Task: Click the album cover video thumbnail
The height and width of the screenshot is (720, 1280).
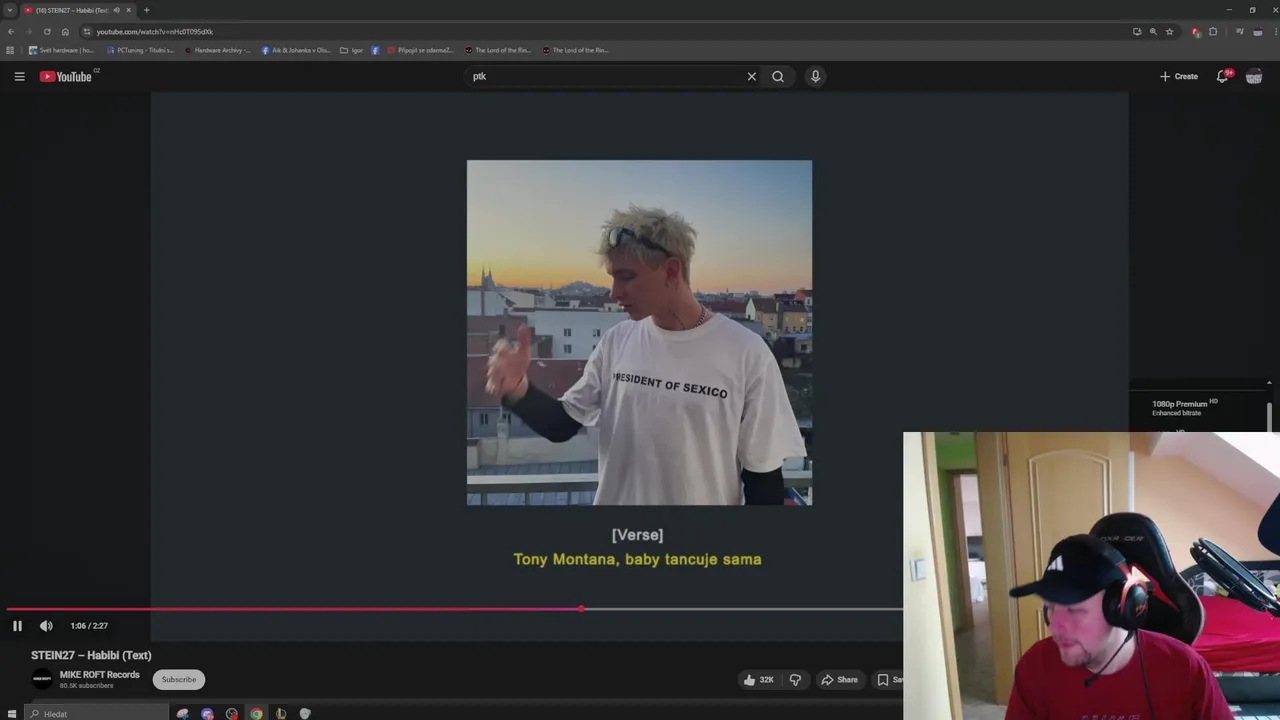Action: point(639,333)
